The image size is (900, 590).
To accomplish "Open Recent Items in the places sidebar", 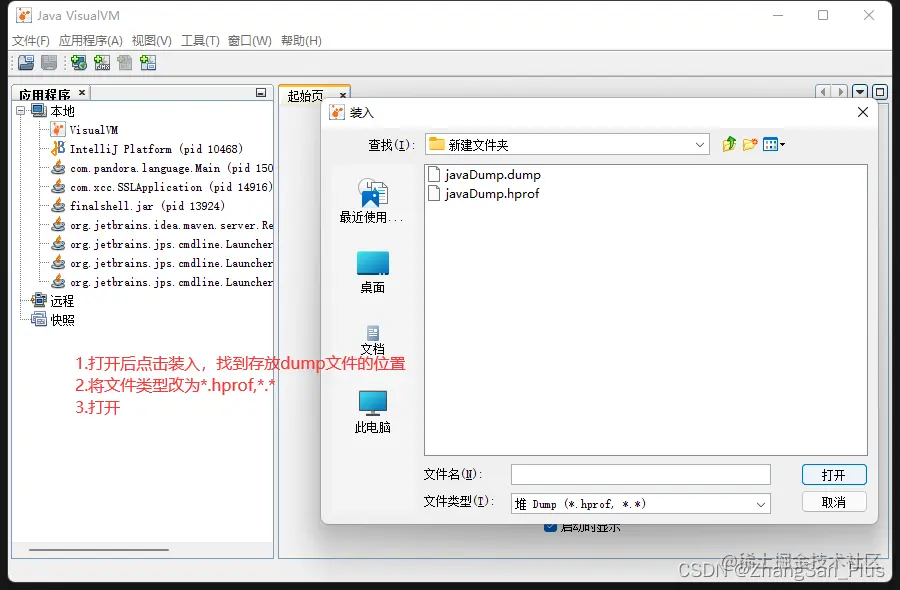I will 372,201.
